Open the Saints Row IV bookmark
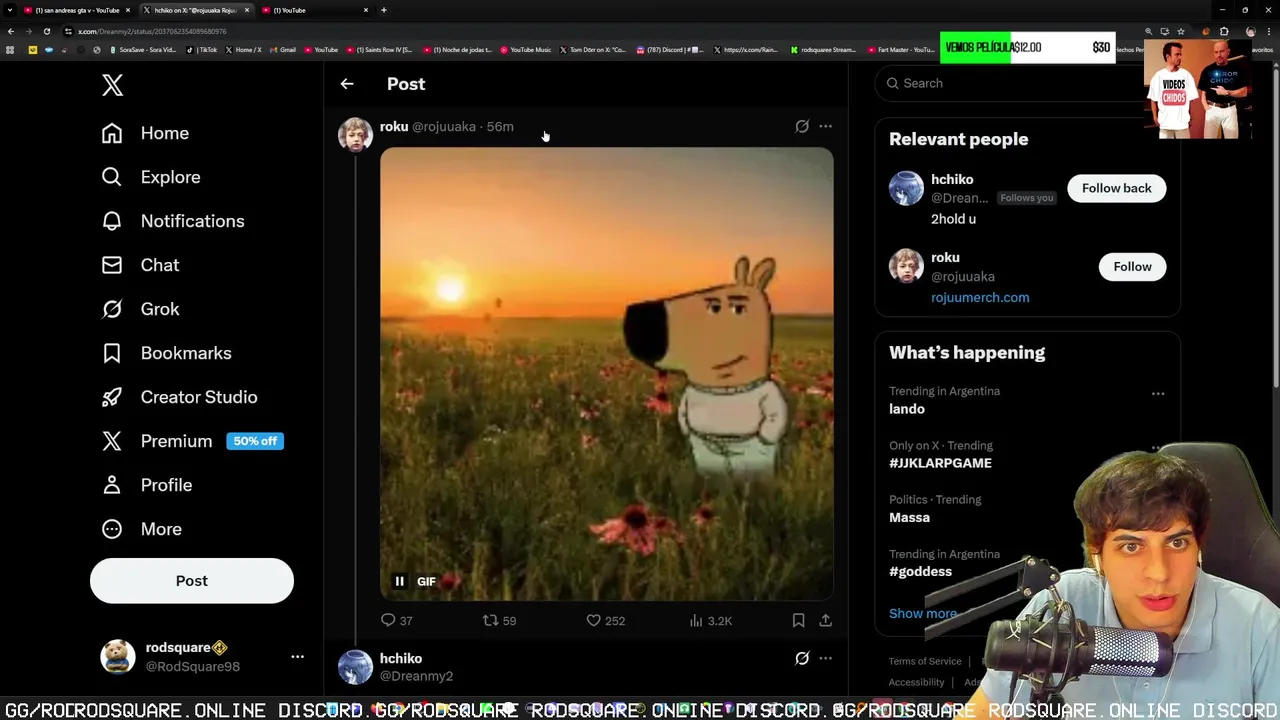The image size is (1280, 720). click(x=380, y=49)
